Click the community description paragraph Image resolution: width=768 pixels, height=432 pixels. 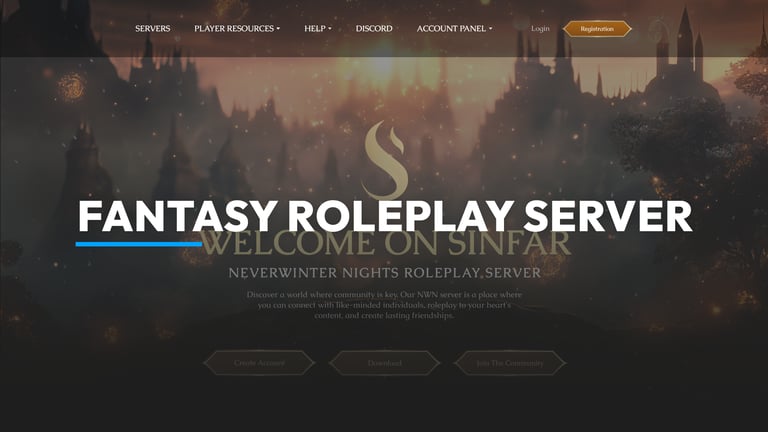click(384, 305)
